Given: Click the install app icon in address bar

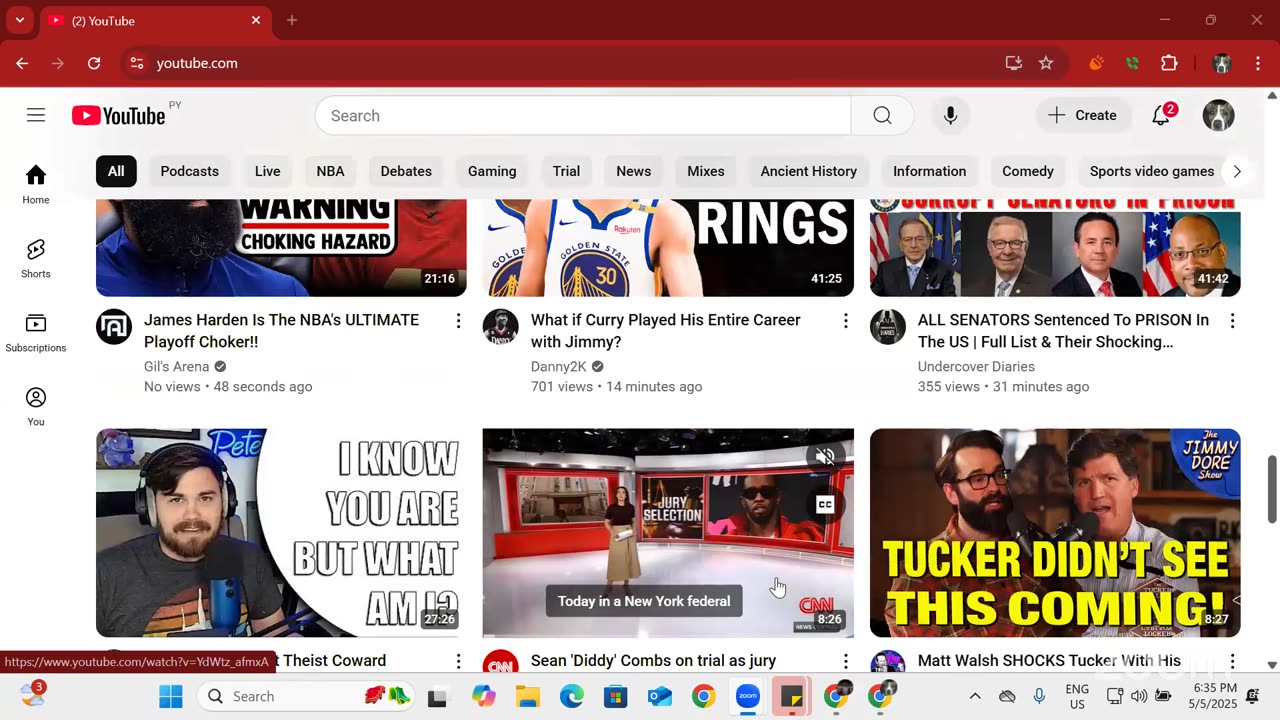Looking at the screenshot, I should tap(1014, 63).
